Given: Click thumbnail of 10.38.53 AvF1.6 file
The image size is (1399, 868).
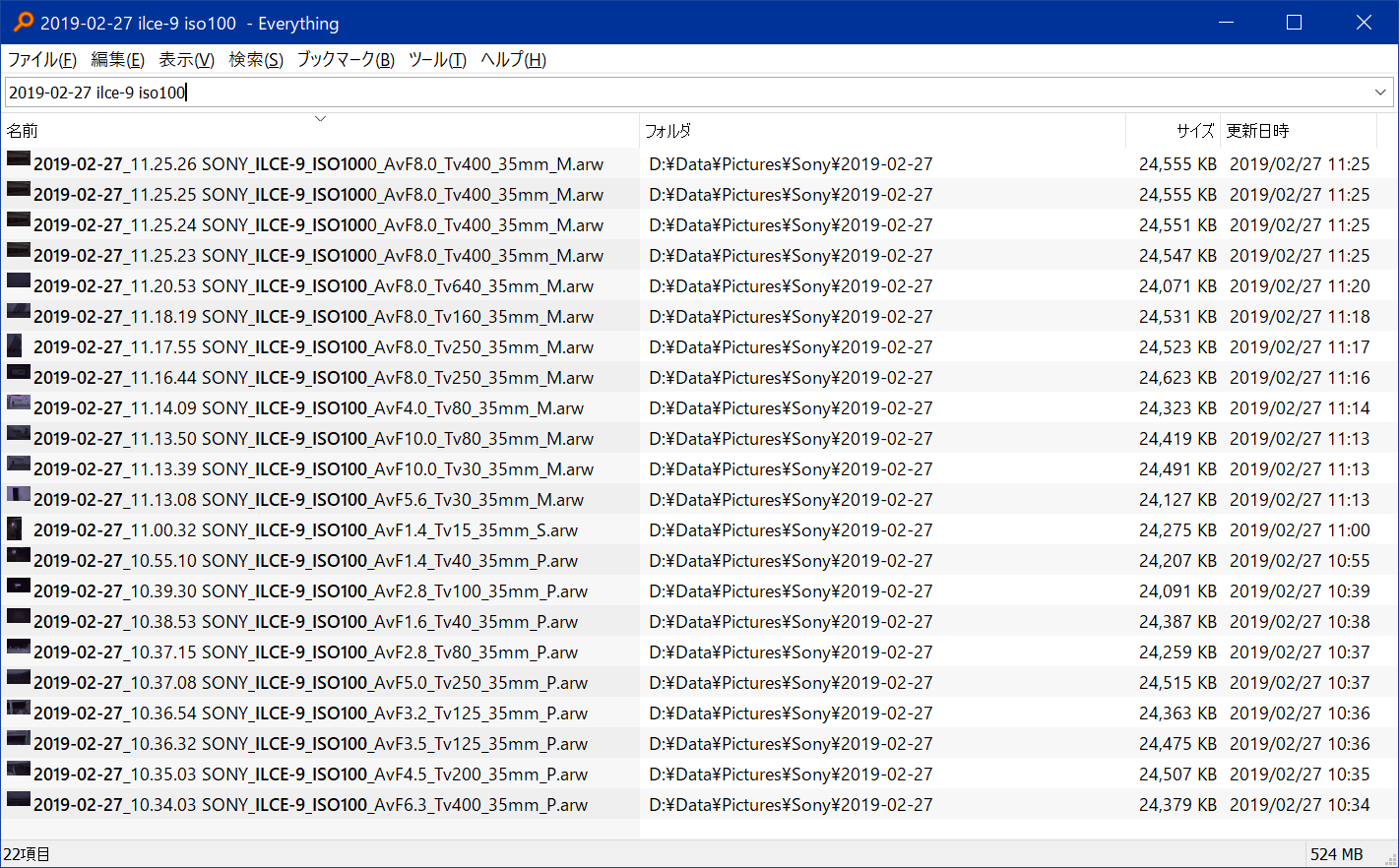Looking at the screenshot, I should (x=18, y=616).
